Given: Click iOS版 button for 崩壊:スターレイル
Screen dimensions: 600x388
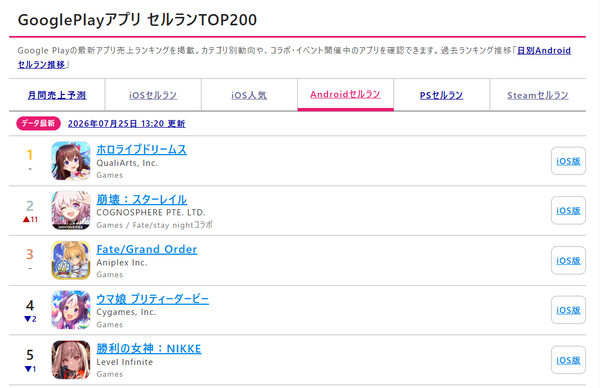Looking at the screenshot, I should (x=568, y=210).
